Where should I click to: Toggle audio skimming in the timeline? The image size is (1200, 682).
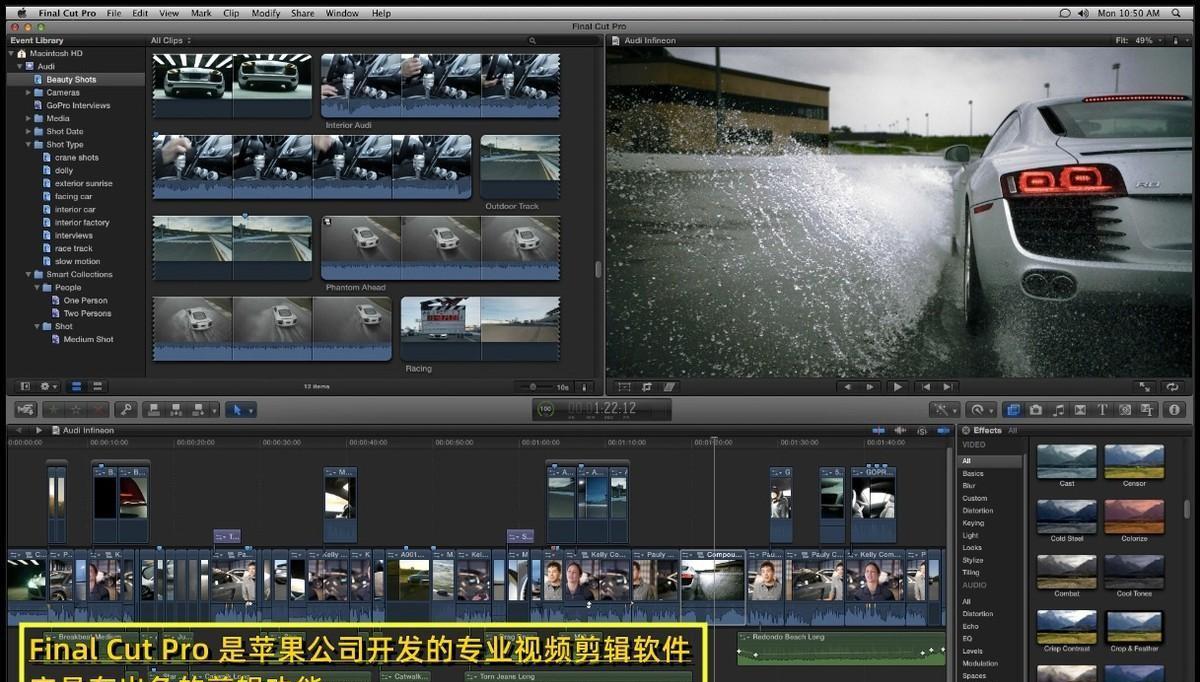point(898,430)
